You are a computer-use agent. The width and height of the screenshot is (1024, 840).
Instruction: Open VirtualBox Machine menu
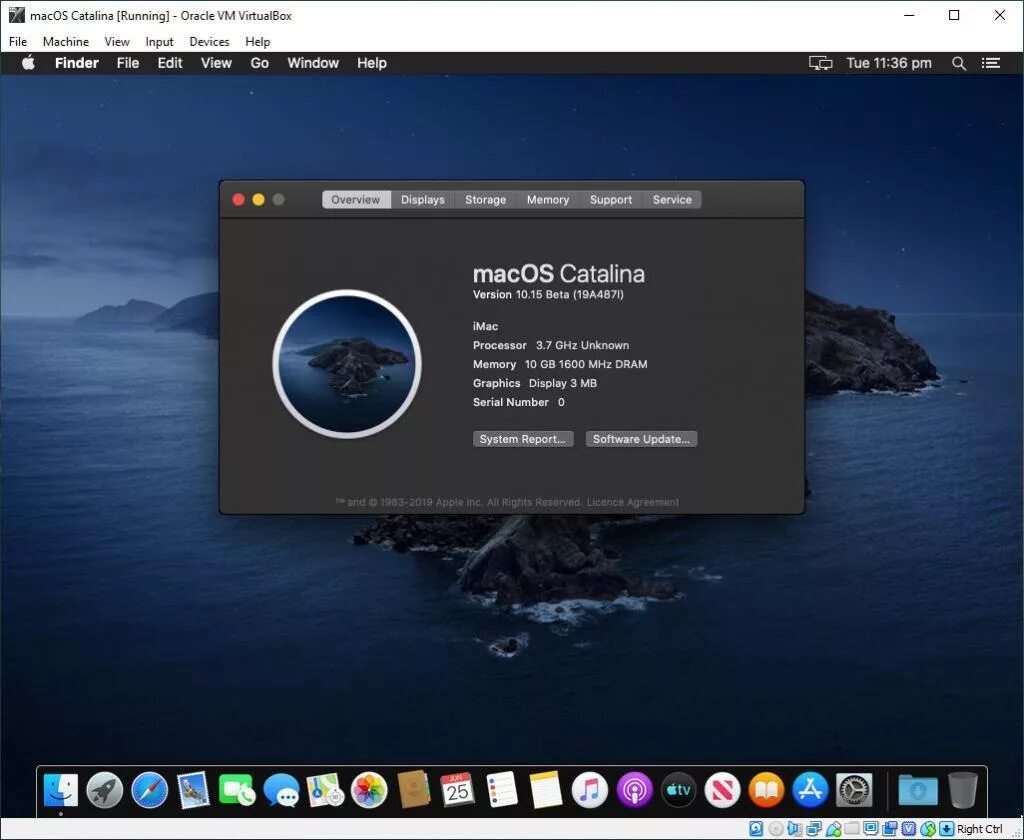(66, 42)
